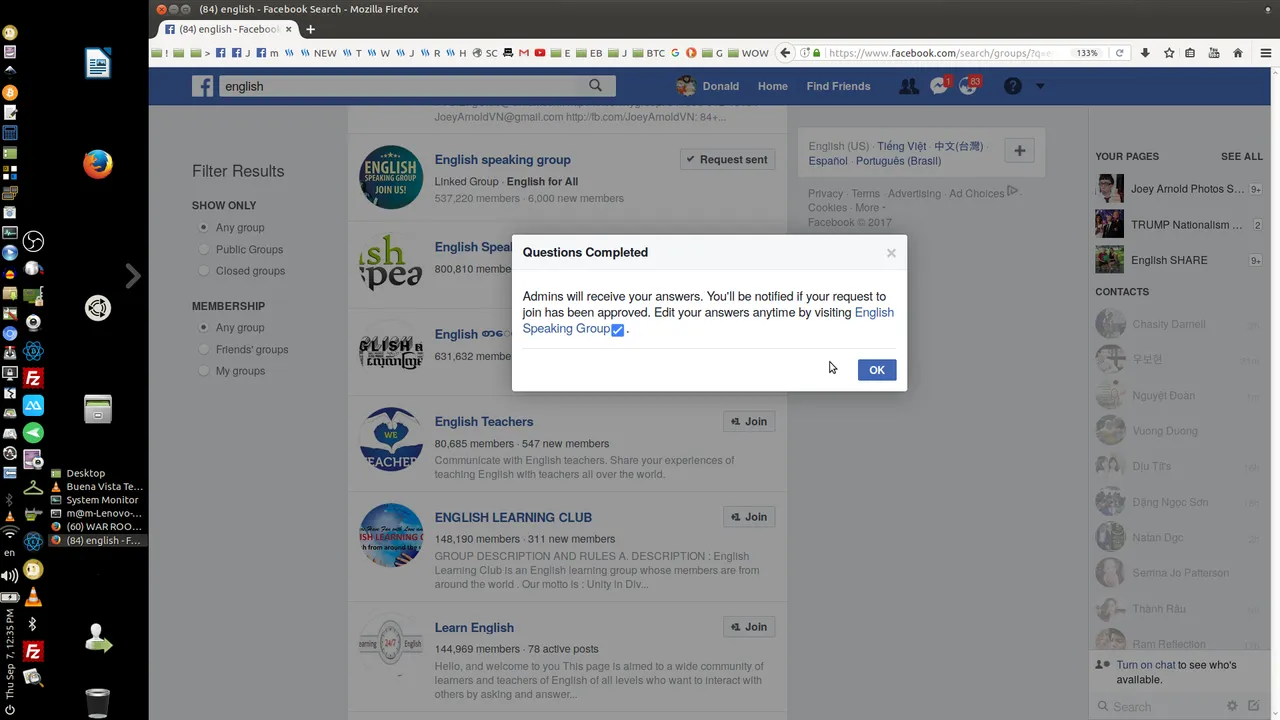Open Find Friends in Facebook header
The height and width of the screenshot is (720, 1280).
838,86
